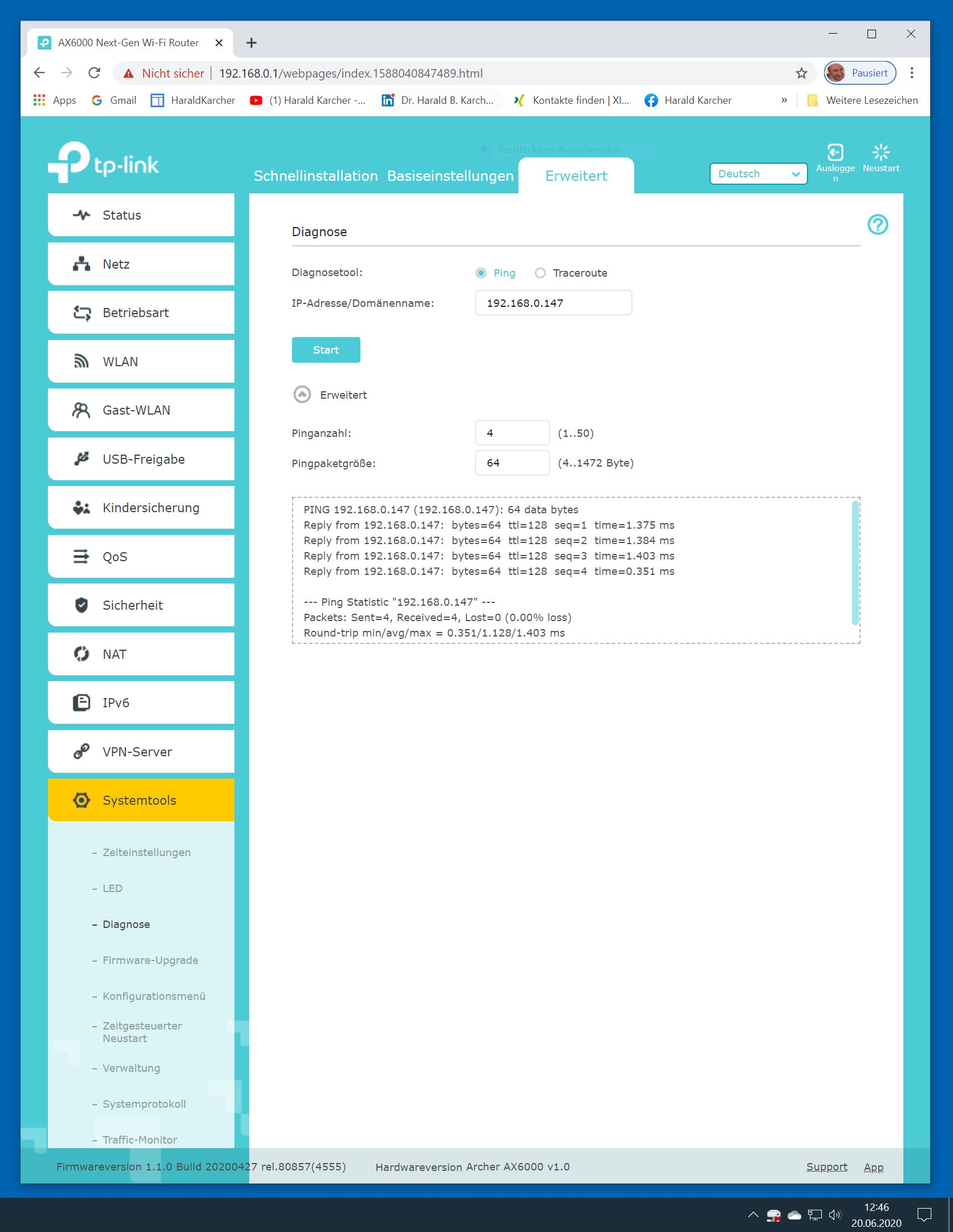Click the WLAN wireless signal icon

pyautogui.click(x=82, y=362)
